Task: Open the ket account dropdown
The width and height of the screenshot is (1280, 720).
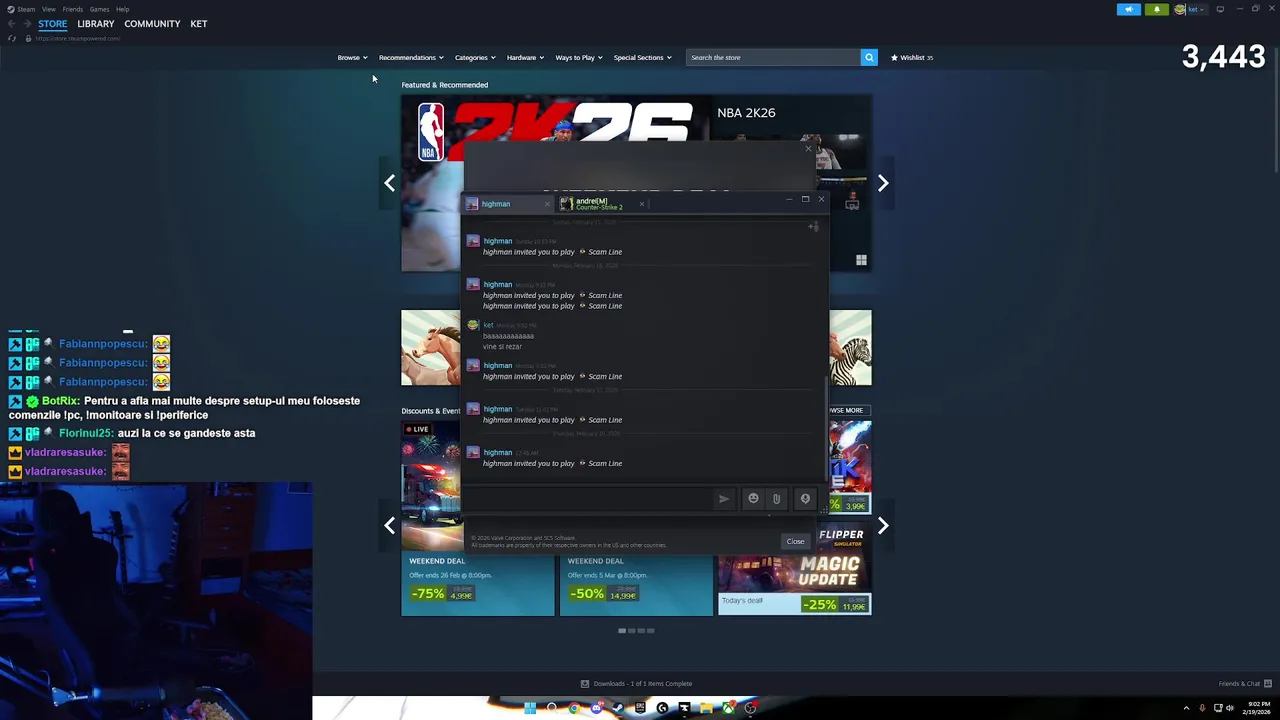Action: (1192, 9)
